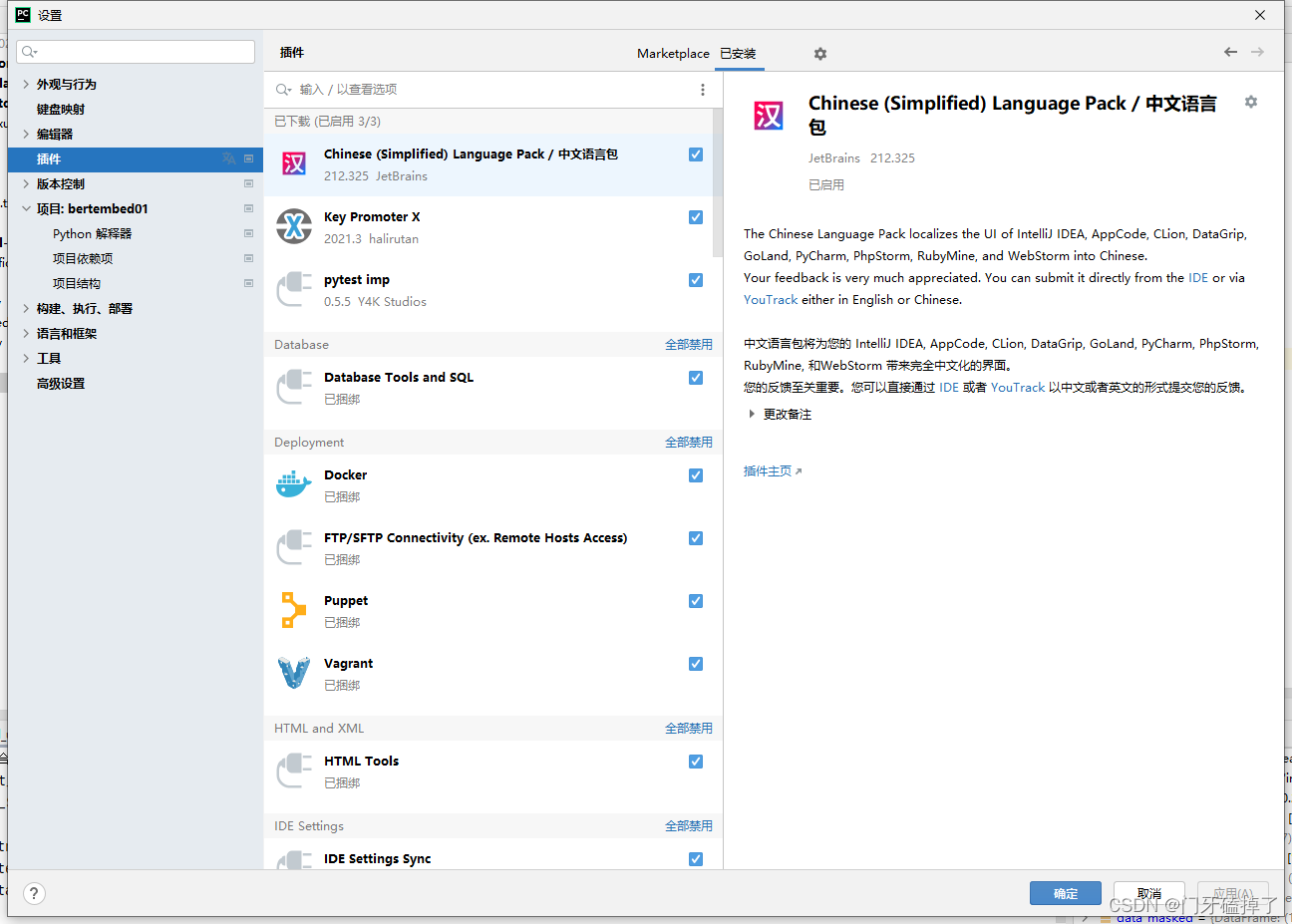Collapse the 项目: bertembed01 tree node
The width and height of the screenshot is (1292, 924).
click(27, 208)
